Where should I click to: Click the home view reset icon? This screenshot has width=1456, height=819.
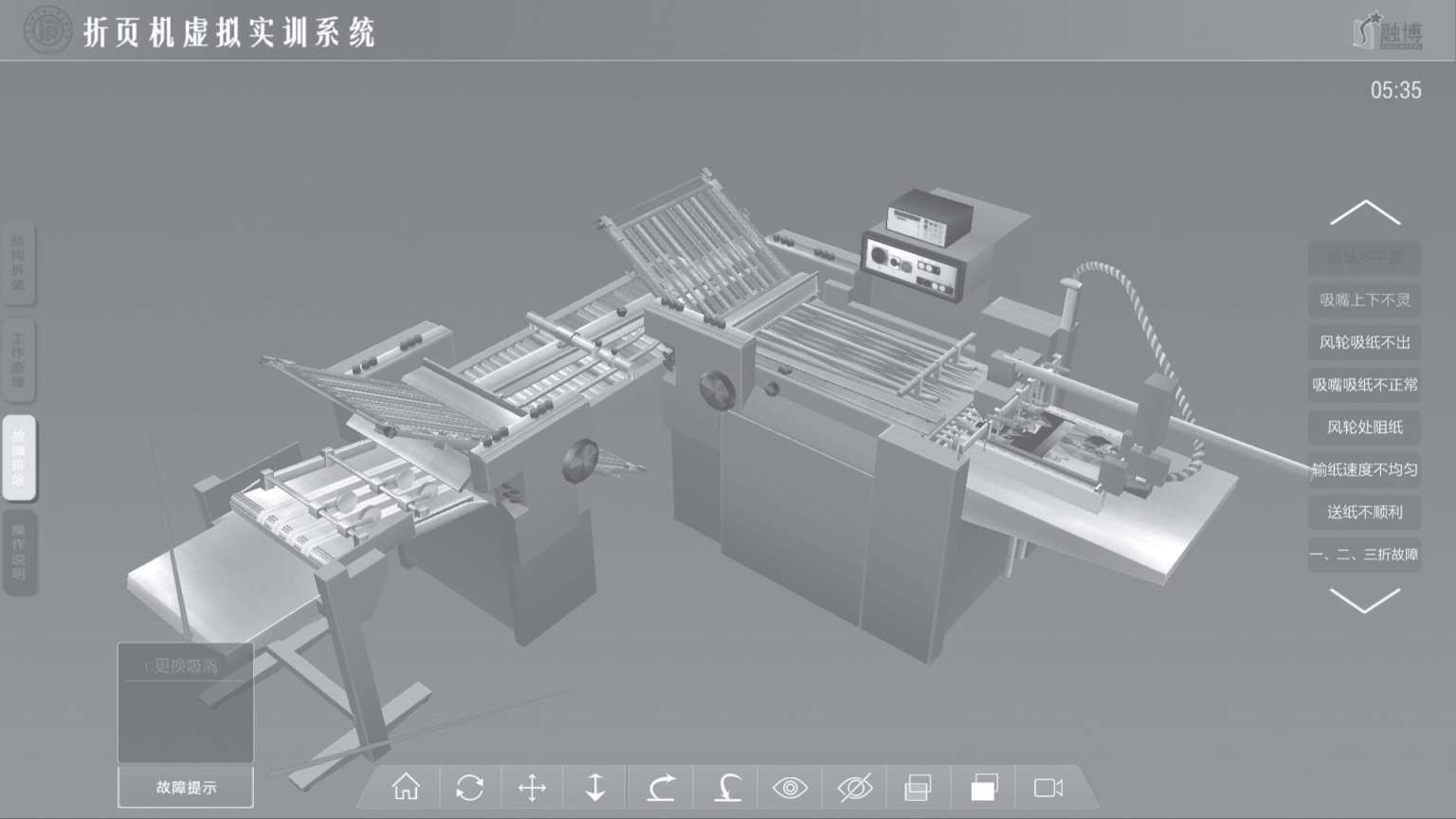(406, 788)
